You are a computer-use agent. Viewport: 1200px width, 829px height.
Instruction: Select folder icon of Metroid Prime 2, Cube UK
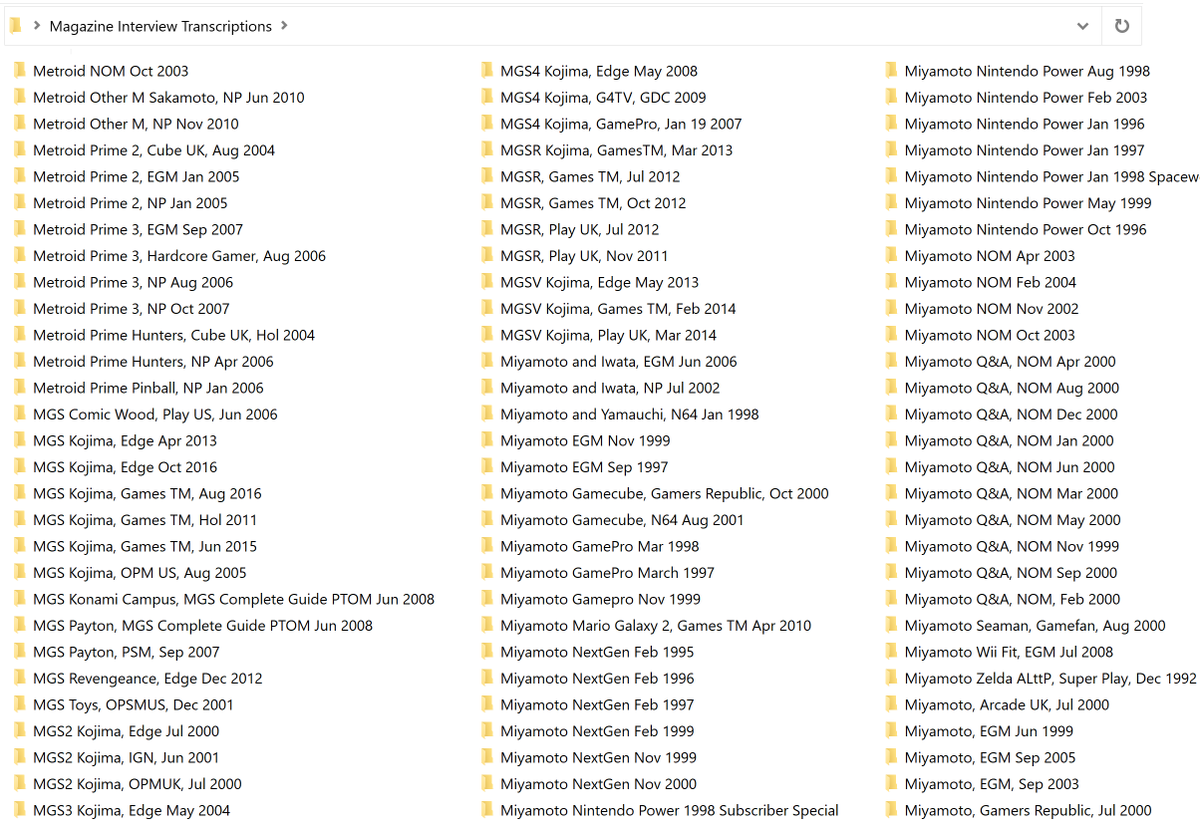point(20,150)
